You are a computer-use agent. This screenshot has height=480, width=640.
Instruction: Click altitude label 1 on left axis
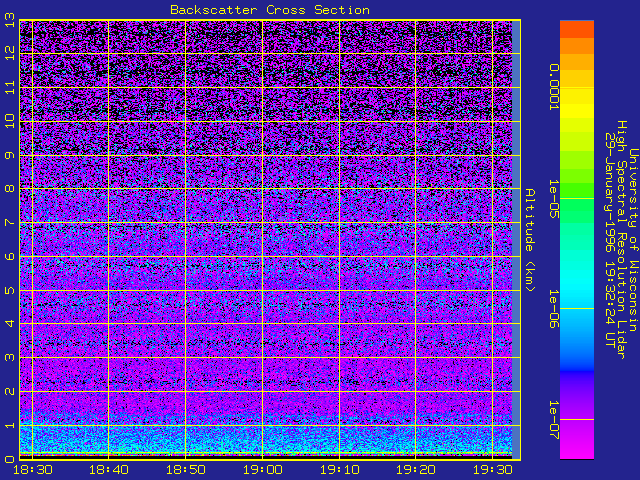pyautogui.click(x=10, y=425)
